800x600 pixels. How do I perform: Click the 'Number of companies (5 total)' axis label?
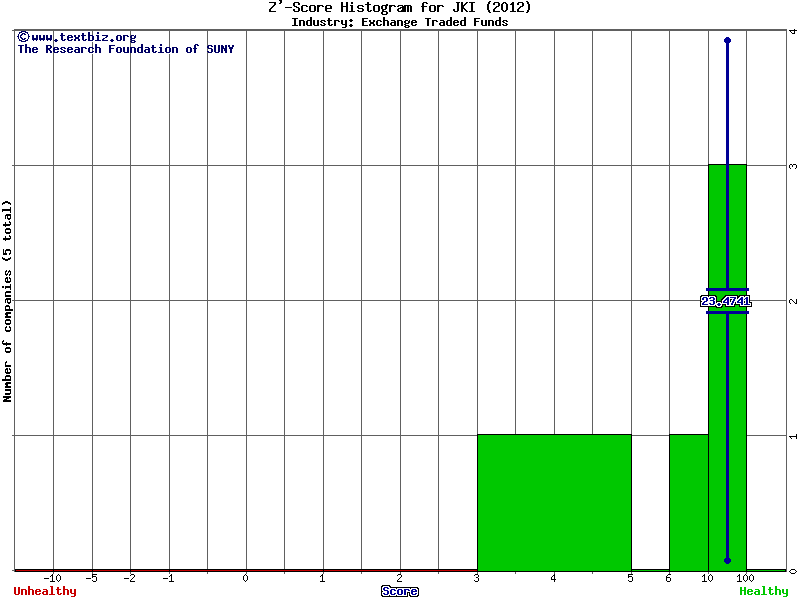tap(7, 301)
